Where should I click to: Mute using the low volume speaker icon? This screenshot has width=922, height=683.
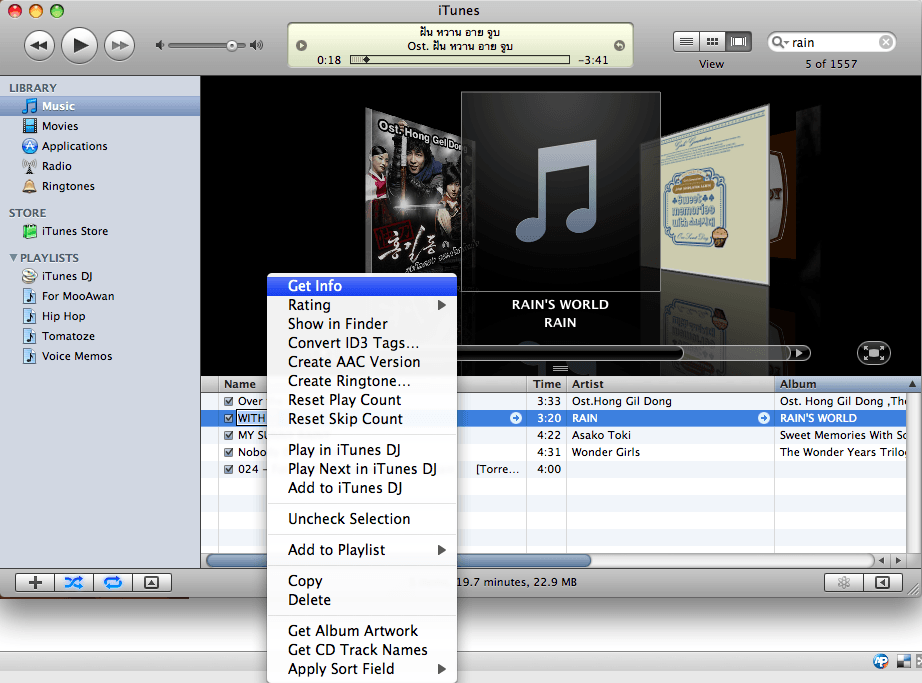[159, 45]
